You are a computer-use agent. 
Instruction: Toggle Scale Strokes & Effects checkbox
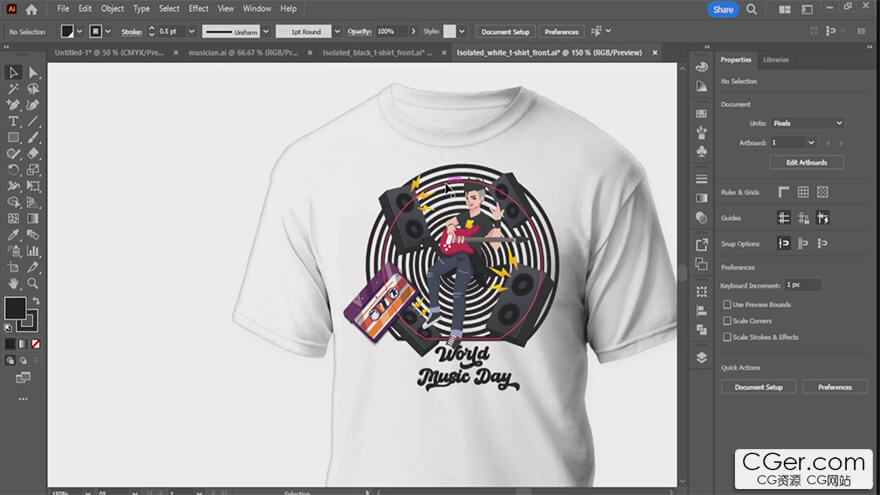[x=728, y=337]
